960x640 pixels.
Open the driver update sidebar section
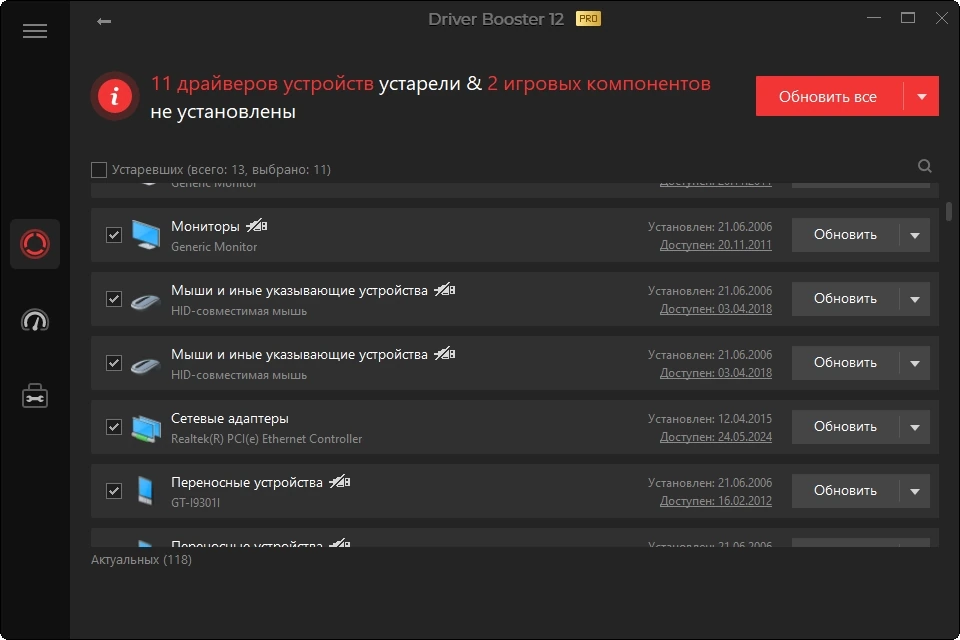tap(35, 244)
